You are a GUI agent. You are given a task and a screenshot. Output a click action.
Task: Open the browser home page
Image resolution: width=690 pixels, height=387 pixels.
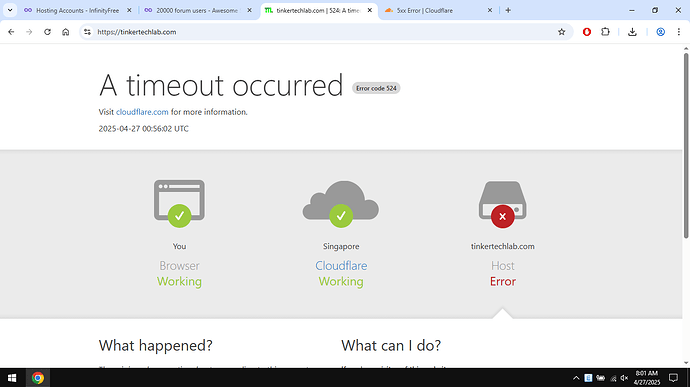point(66,32)
